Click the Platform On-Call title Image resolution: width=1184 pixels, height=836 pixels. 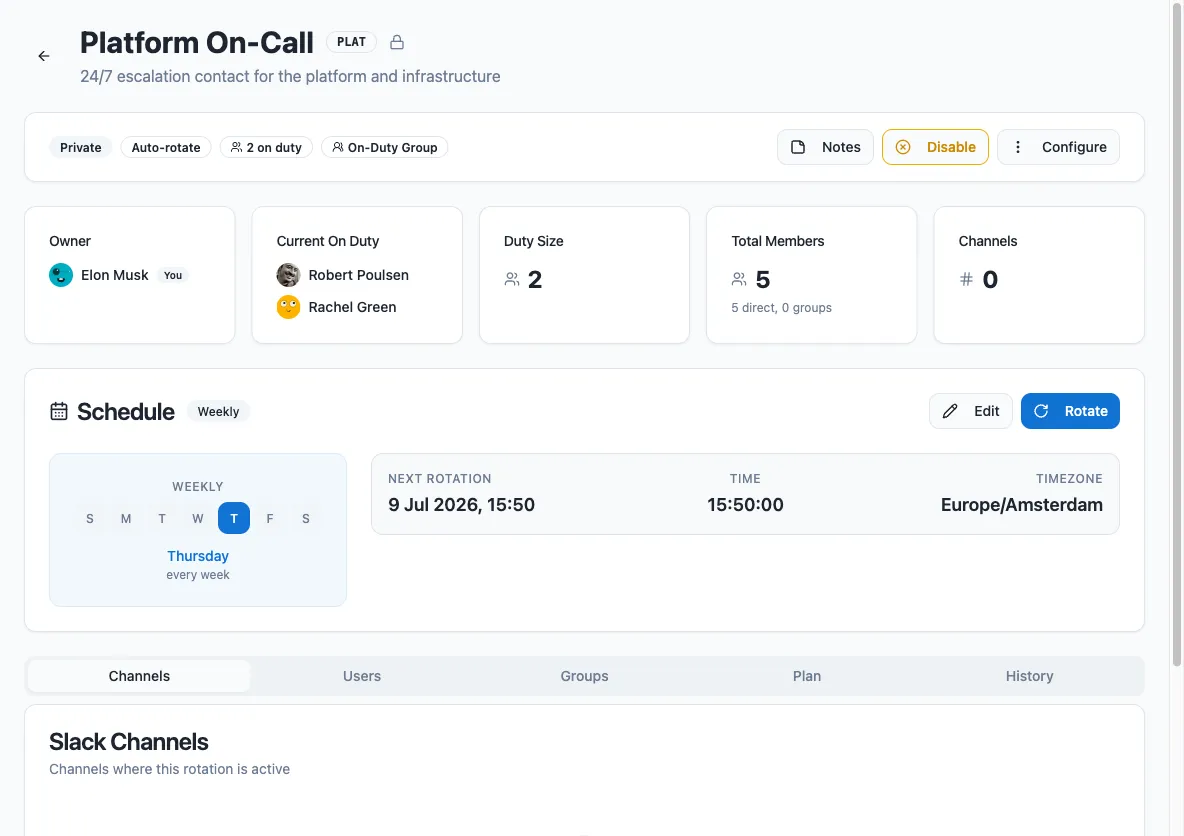click(x=196, y=42)
